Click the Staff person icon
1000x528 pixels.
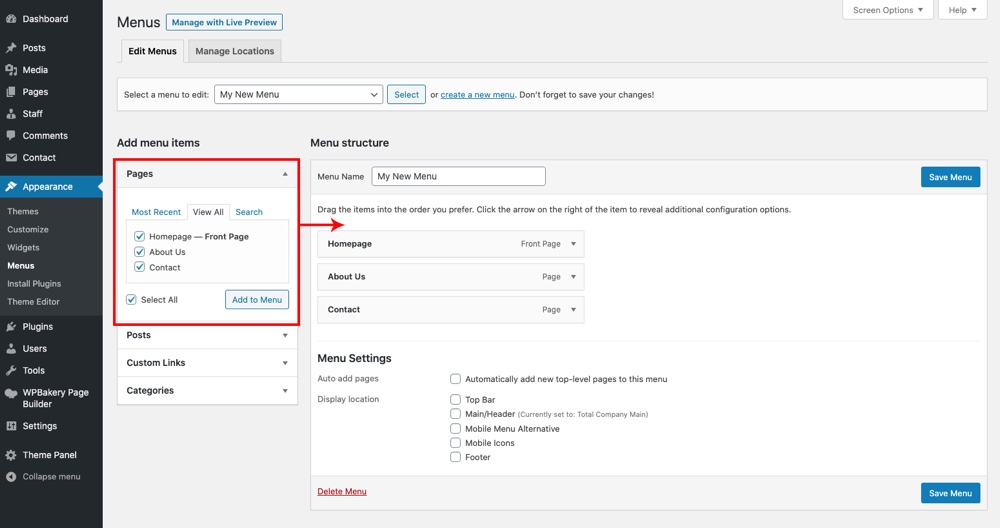11,114
